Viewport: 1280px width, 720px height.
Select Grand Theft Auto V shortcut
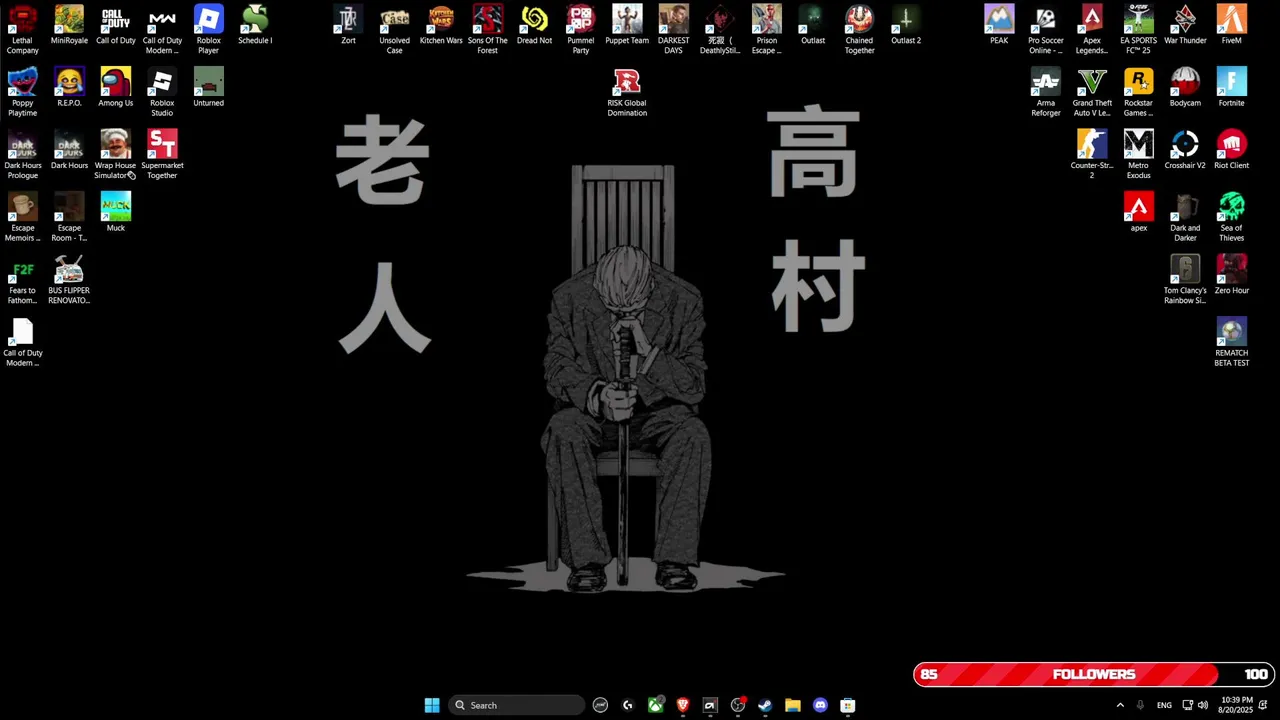(1092, 92)
